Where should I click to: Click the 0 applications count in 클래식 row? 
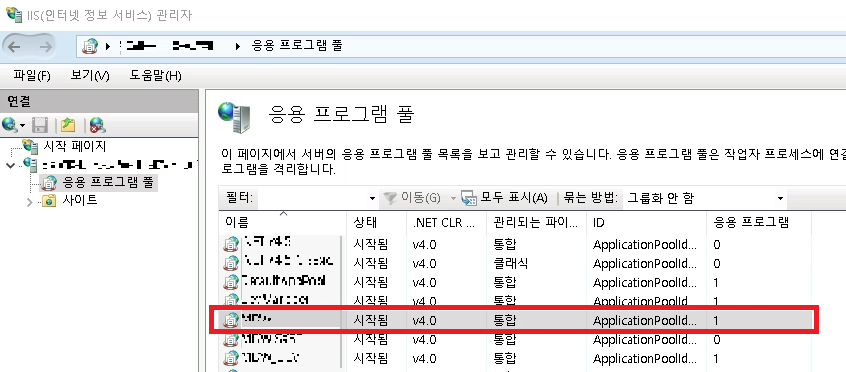point(717,263)
